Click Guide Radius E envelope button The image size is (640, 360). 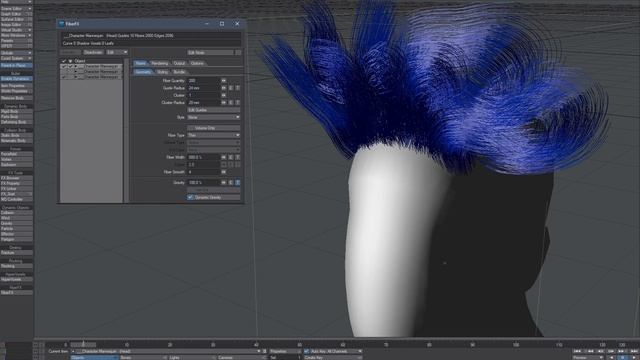tap(231, 88)
